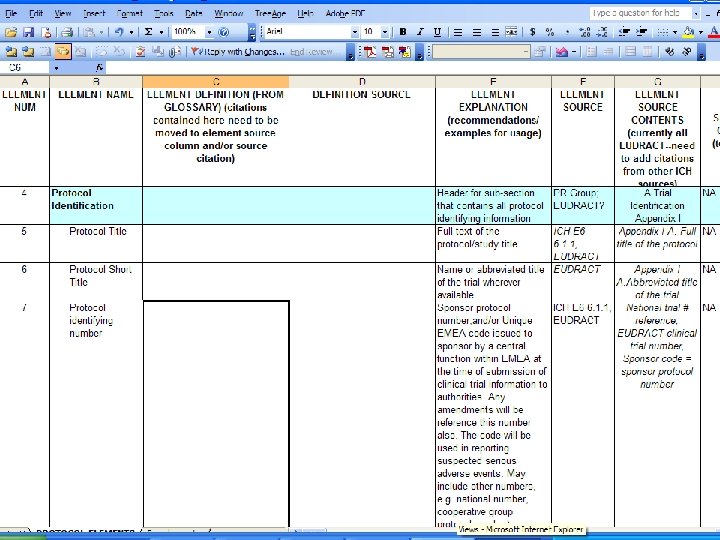The height and width of the screenshot is (540, 720).
Task: Open the Insert menu
Action: [x=94, y=13]
